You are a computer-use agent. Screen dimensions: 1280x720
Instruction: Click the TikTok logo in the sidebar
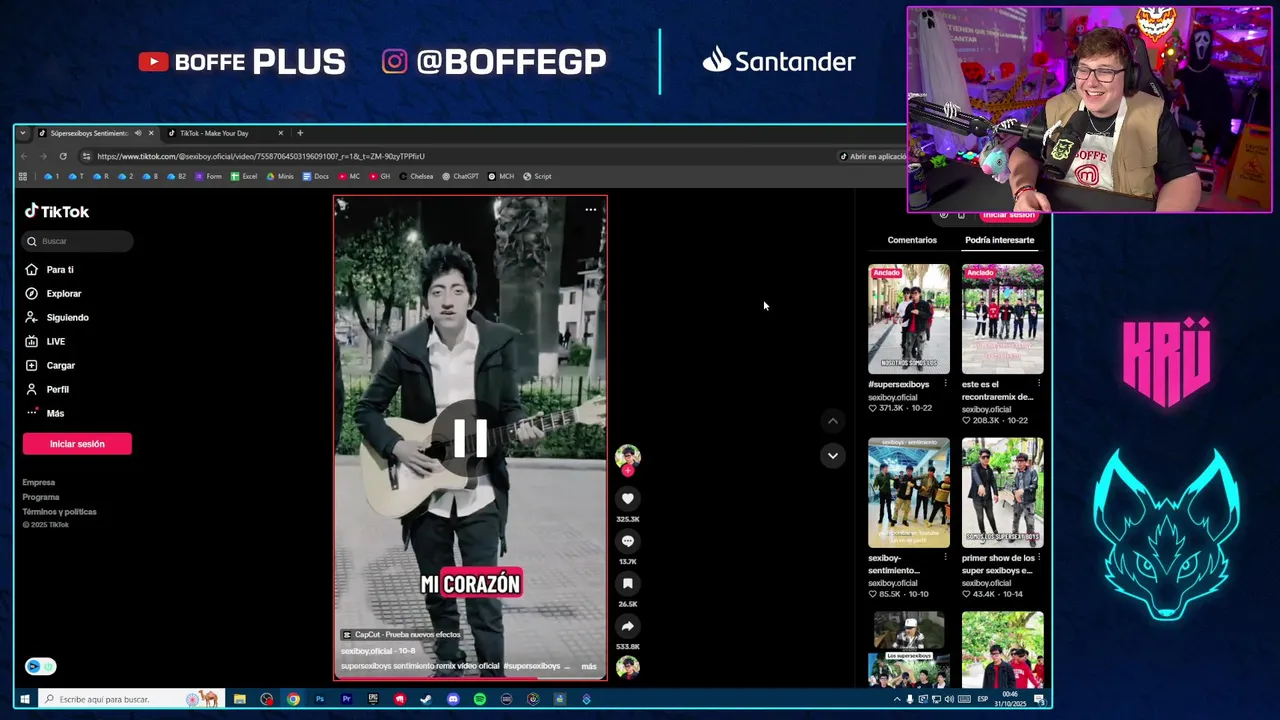pyautogui.click(x=57, y=211)
